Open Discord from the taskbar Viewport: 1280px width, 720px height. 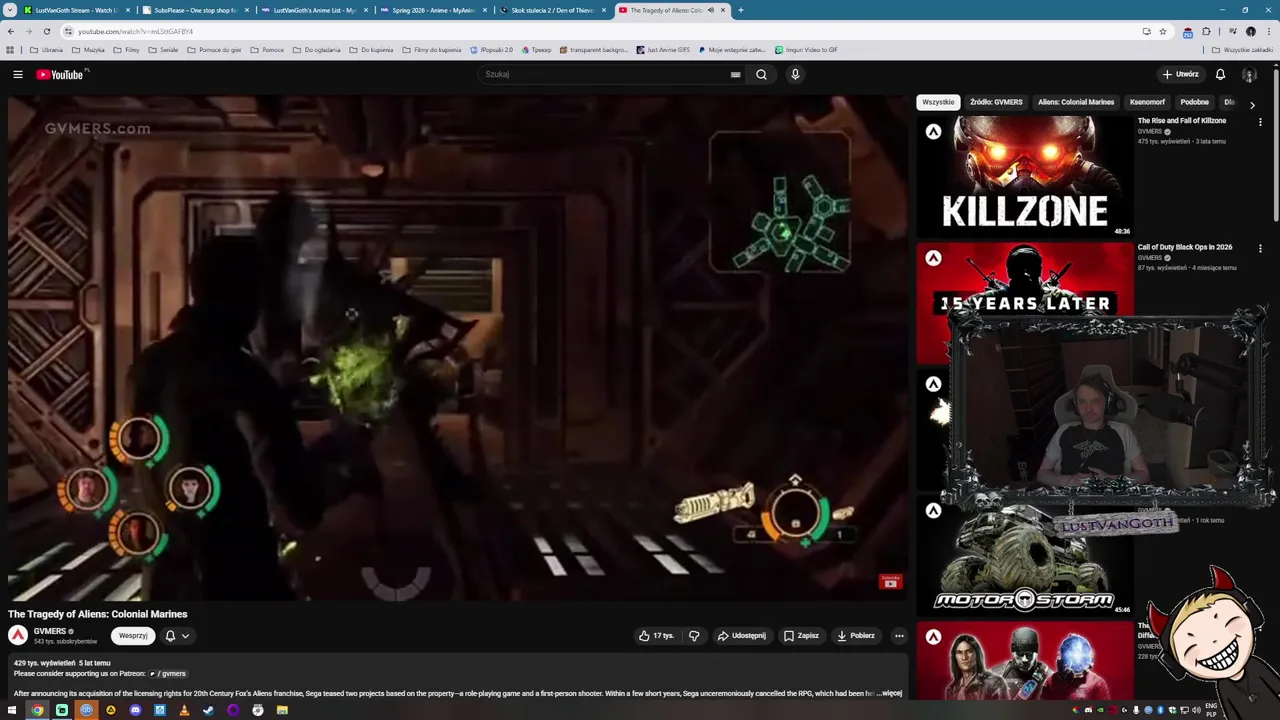pyautogui.click(x=135, y=710)
